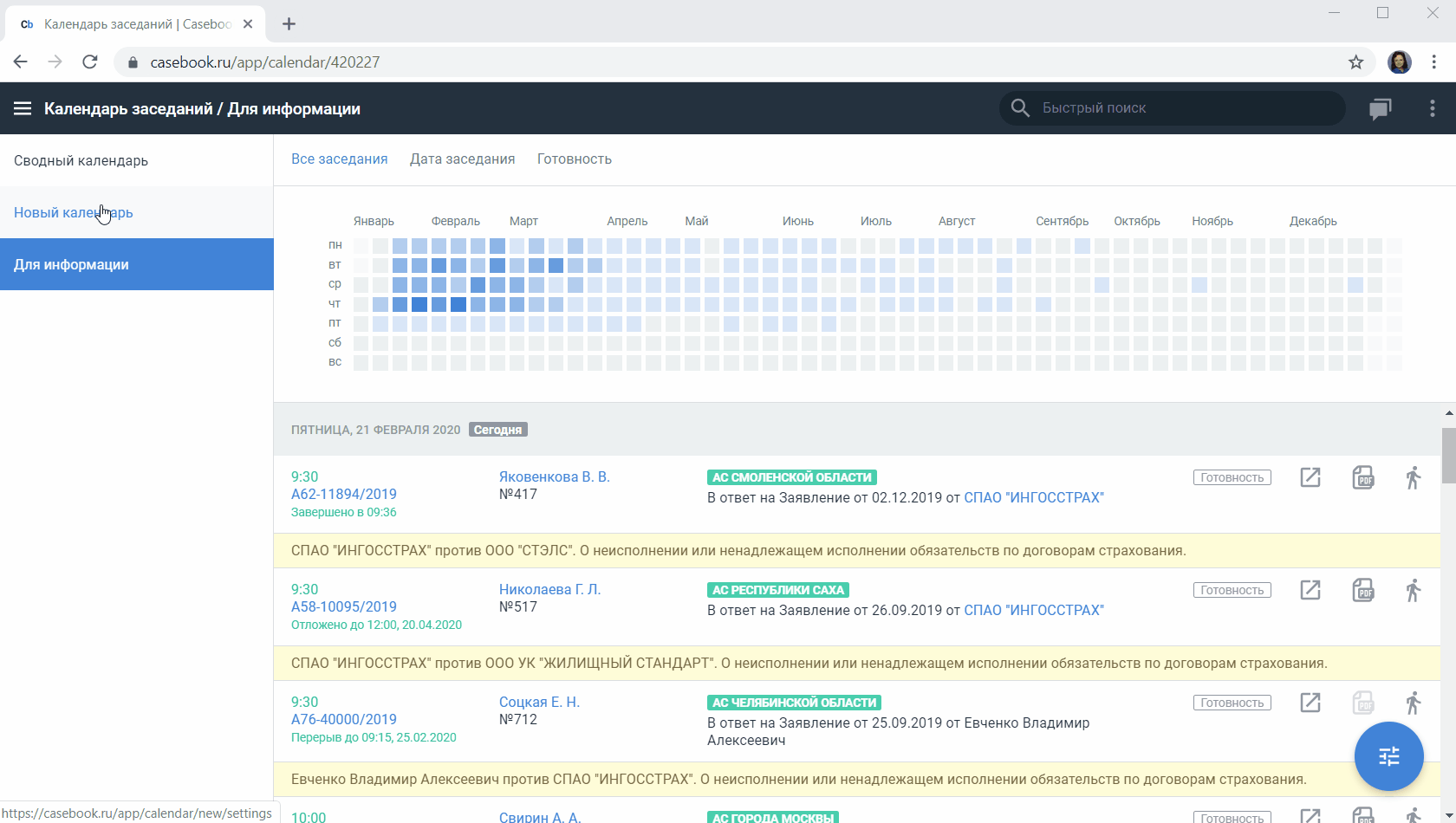Click 'Отложено до 12:00, 20.04.2020' status
Screen dimensions: 1456x823
pos(376,625)
